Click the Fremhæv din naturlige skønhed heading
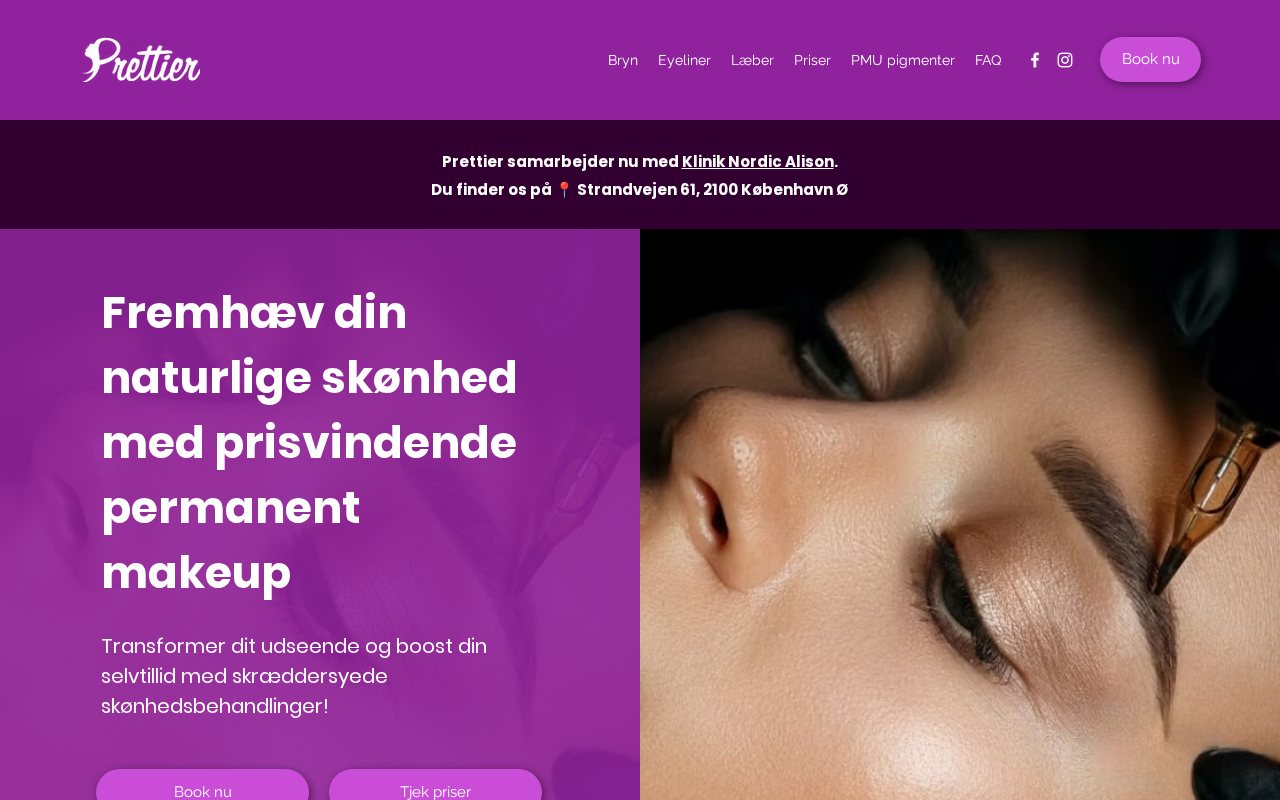Image resolution: width=1280 pixels, height=800 pixels. tap(309, 442)
